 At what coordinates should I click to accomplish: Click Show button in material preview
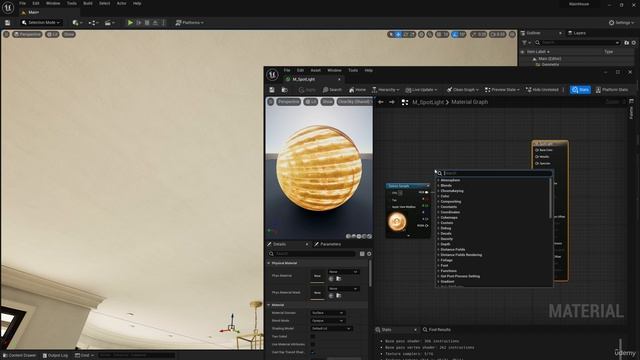[327, 102]
